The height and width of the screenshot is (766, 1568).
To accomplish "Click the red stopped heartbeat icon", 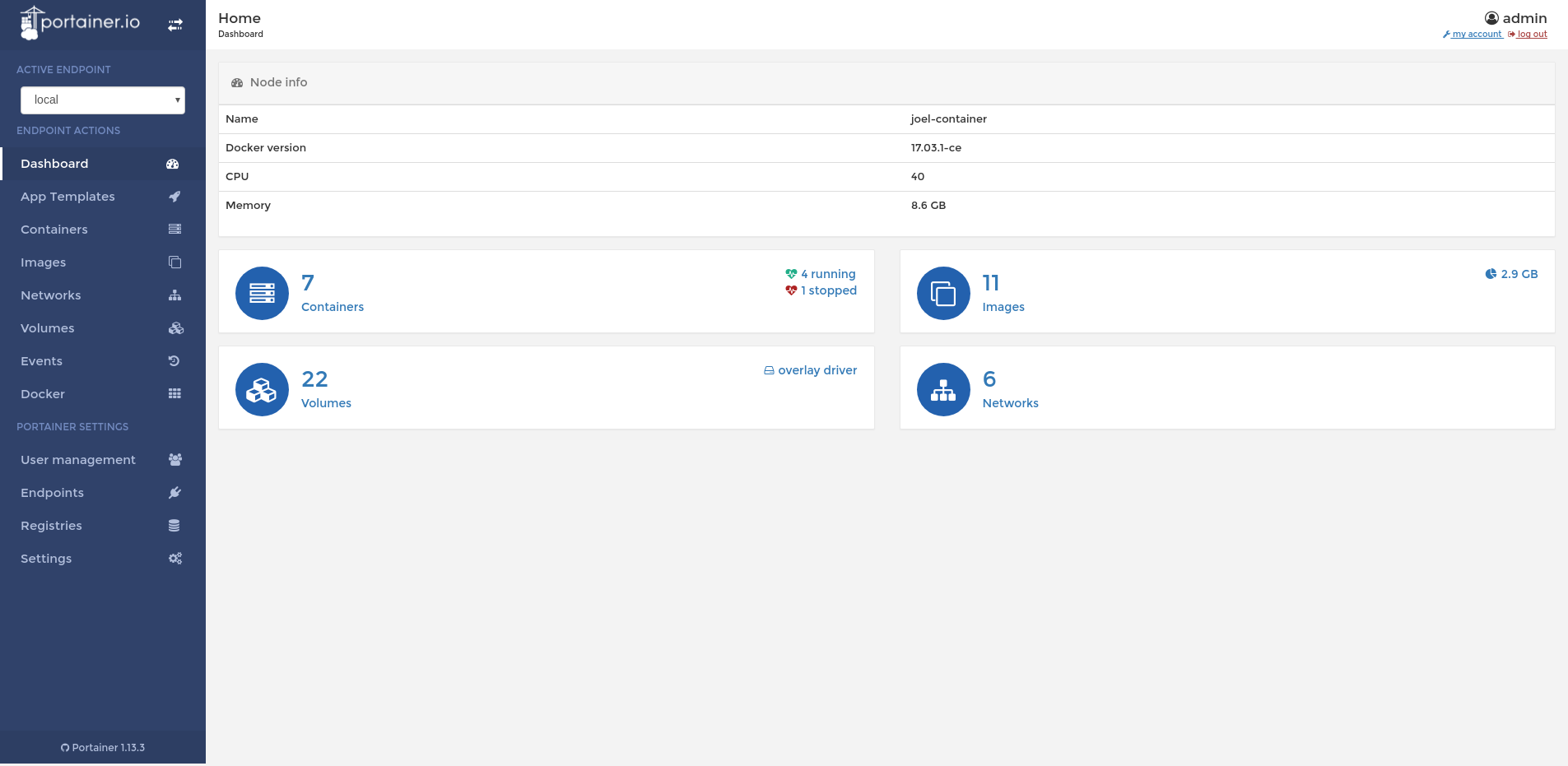I will point(791,290).
